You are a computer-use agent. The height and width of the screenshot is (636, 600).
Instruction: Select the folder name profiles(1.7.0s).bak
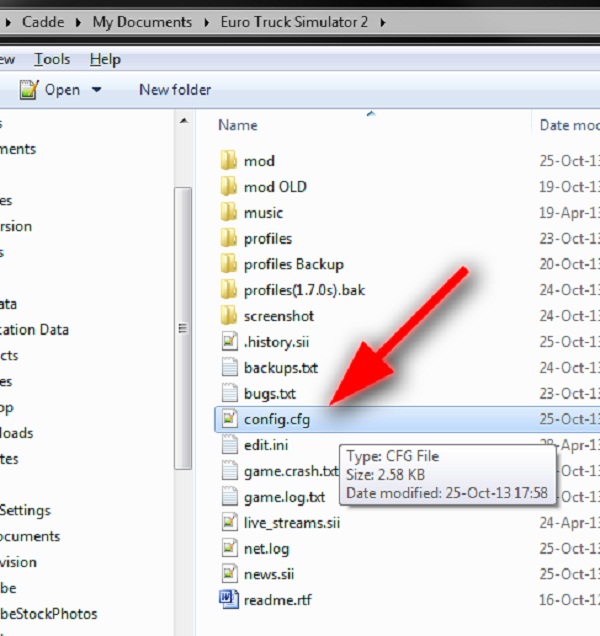[x=304, y=290]
